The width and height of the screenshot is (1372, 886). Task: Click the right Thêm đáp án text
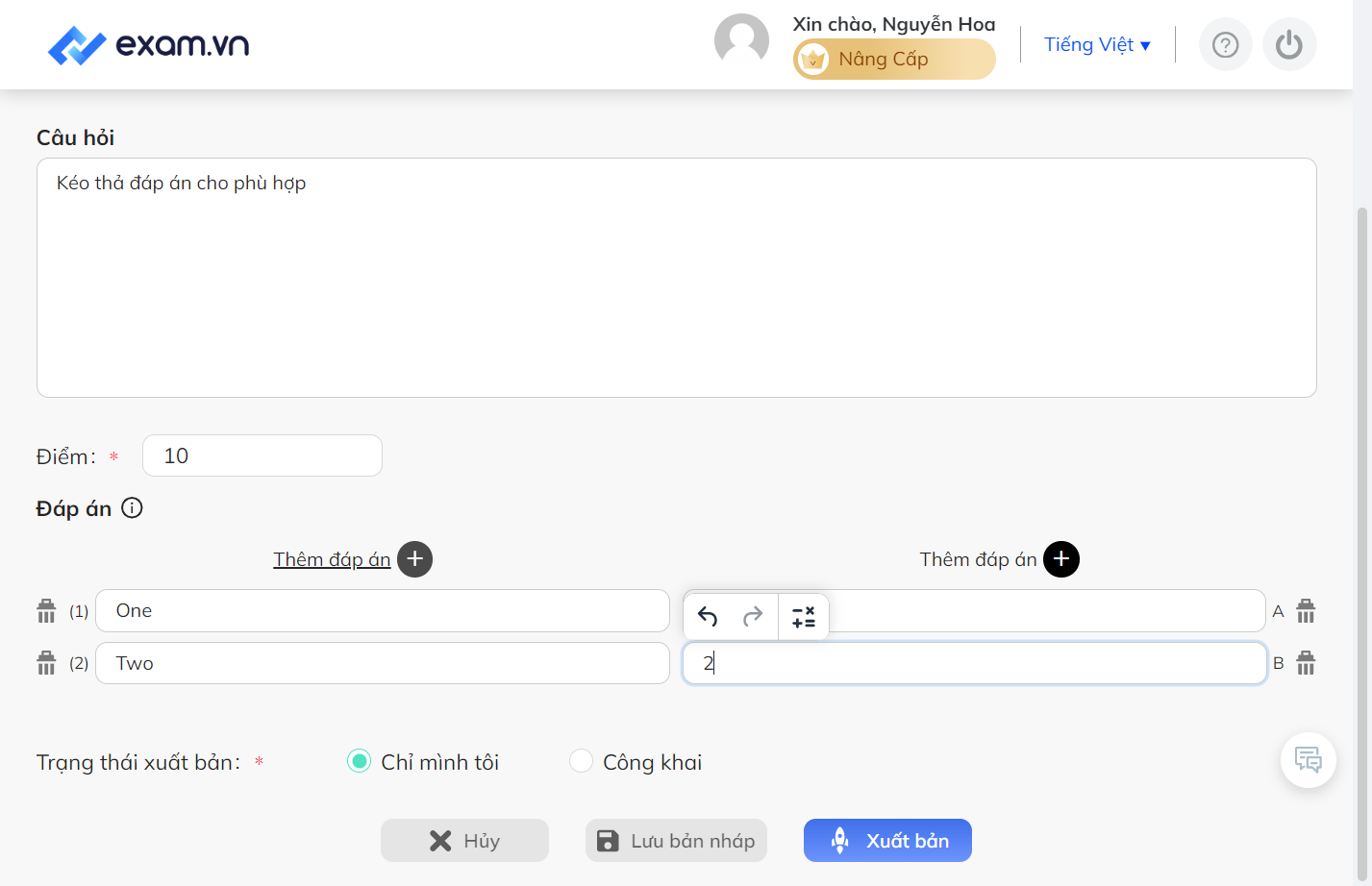978,559
